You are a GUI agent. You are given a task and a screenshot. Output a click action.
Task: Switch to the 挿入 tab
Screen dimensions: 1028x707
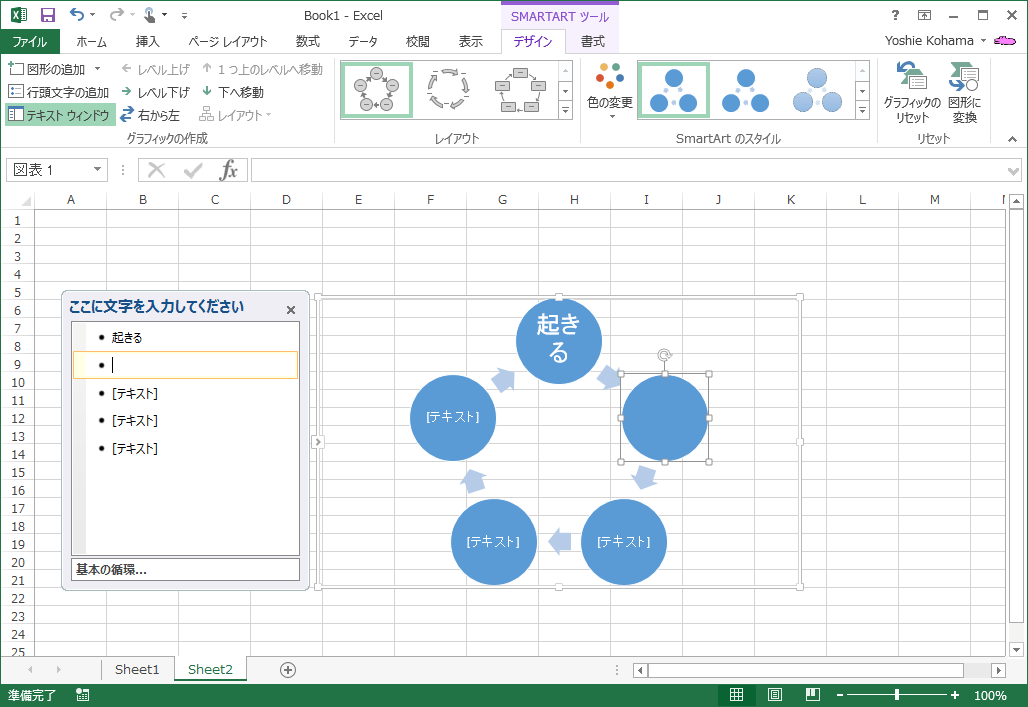pyautogui.click(x=148, y=41)
